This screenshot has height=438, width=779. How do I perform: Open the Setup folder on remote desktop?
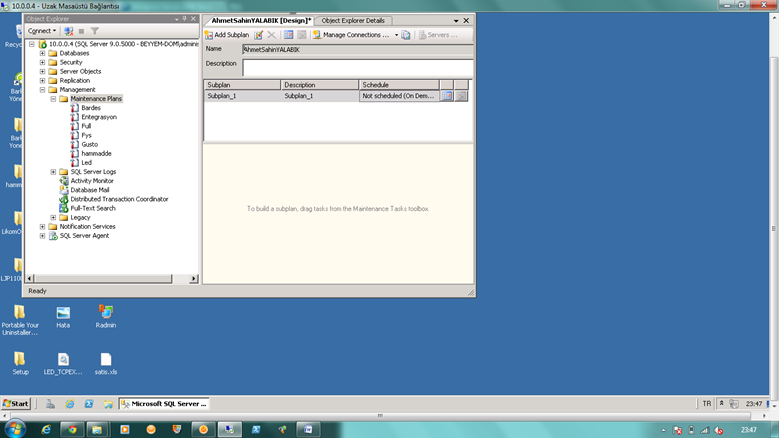20,364
